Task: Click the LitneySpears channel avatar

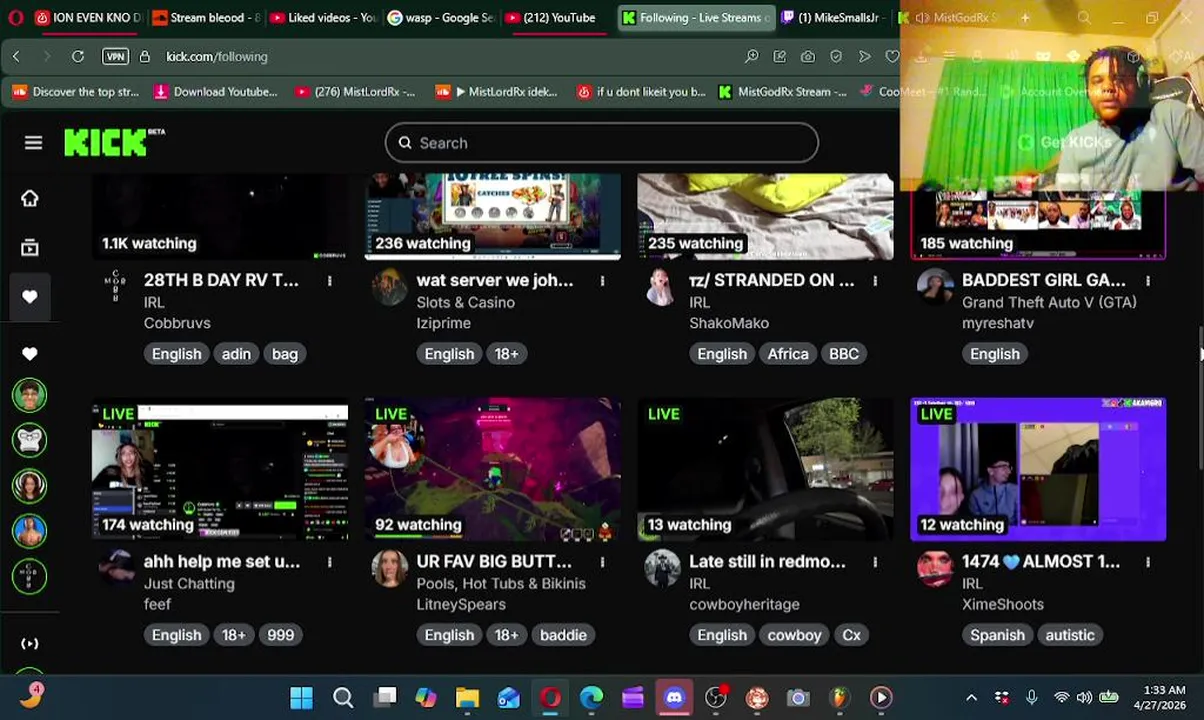Action: coord(389,569)
